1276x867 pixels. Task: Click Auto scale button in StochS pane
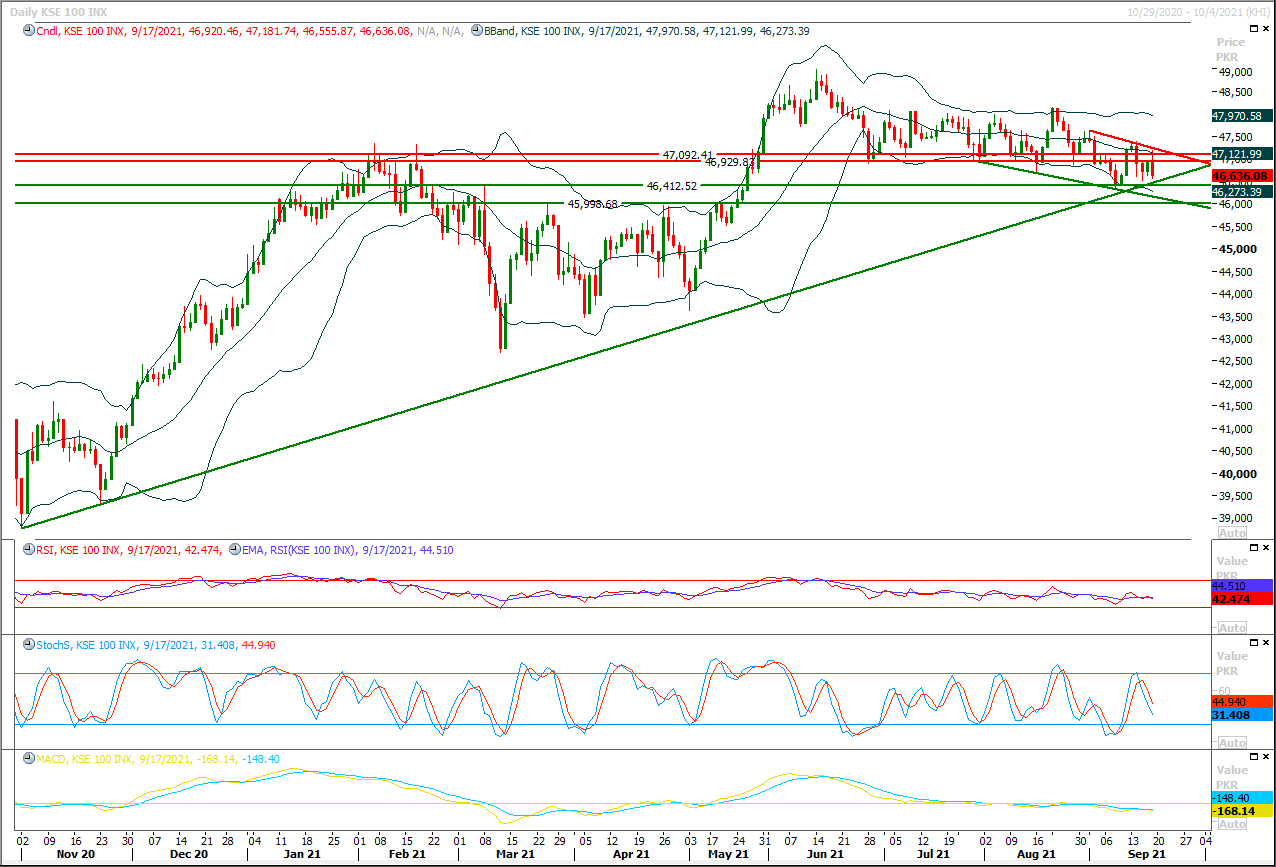(1232, 742)
